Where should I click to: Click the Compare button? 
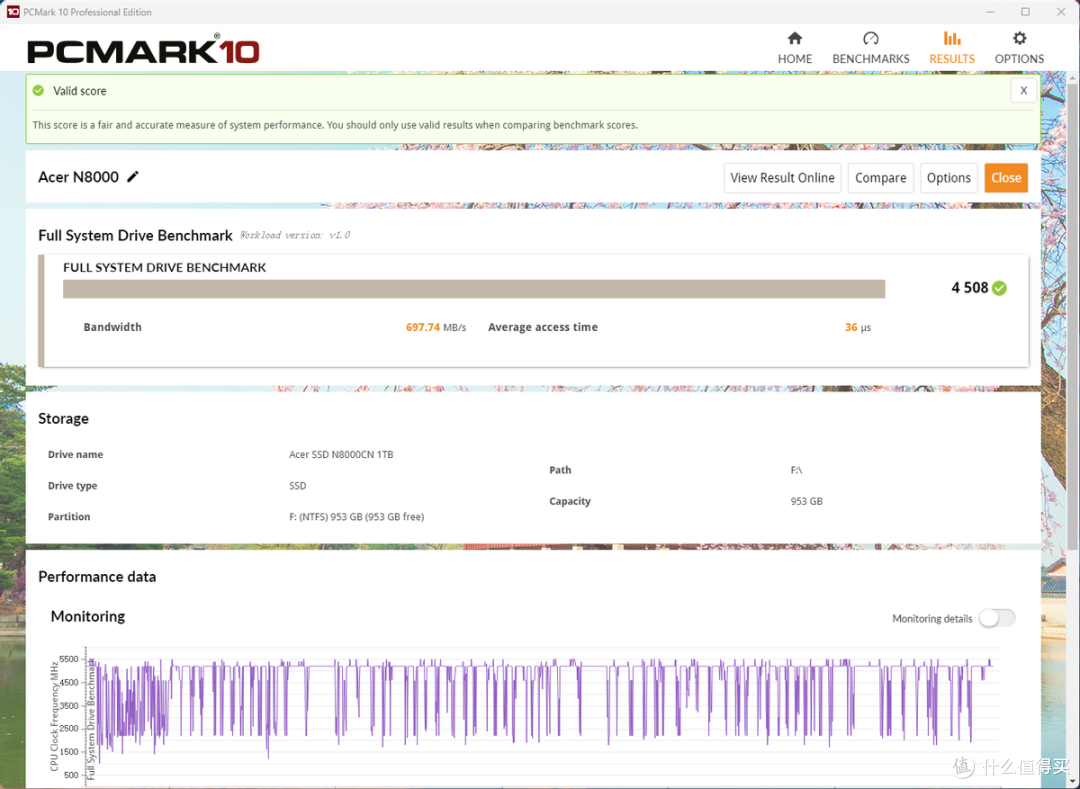click(x=880, y=178)
